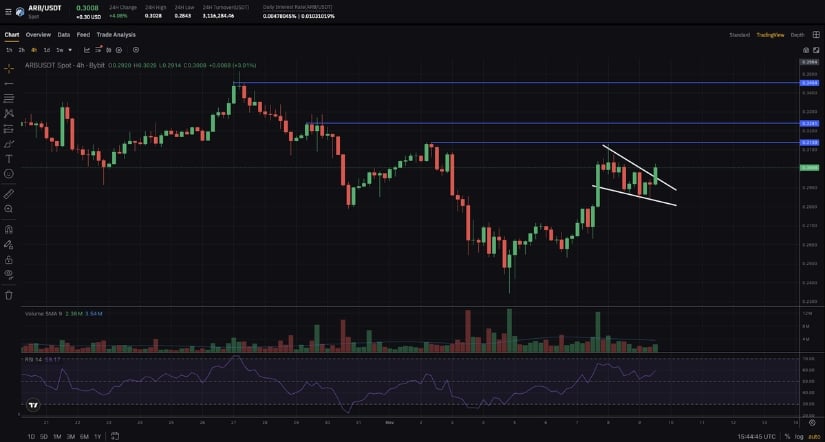Select the 4h timeframe
This screenshot has width=825, height=442.
click(x=34, y=50)
